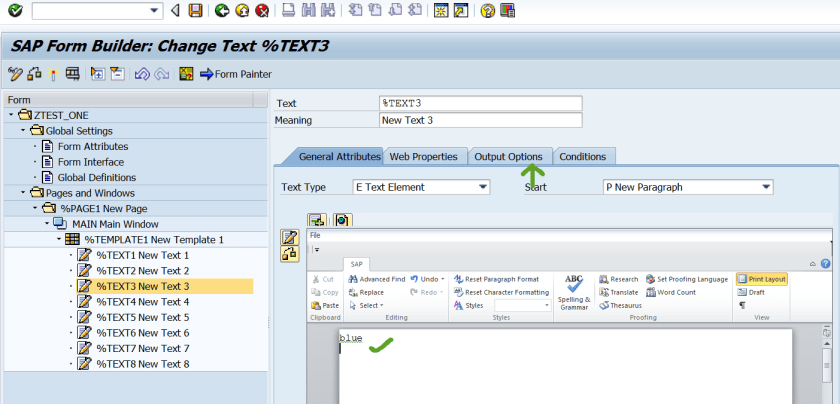Click the green checkmark Enter icon
Viewport: 840px width, 404px height.
[x=15, y=10]
